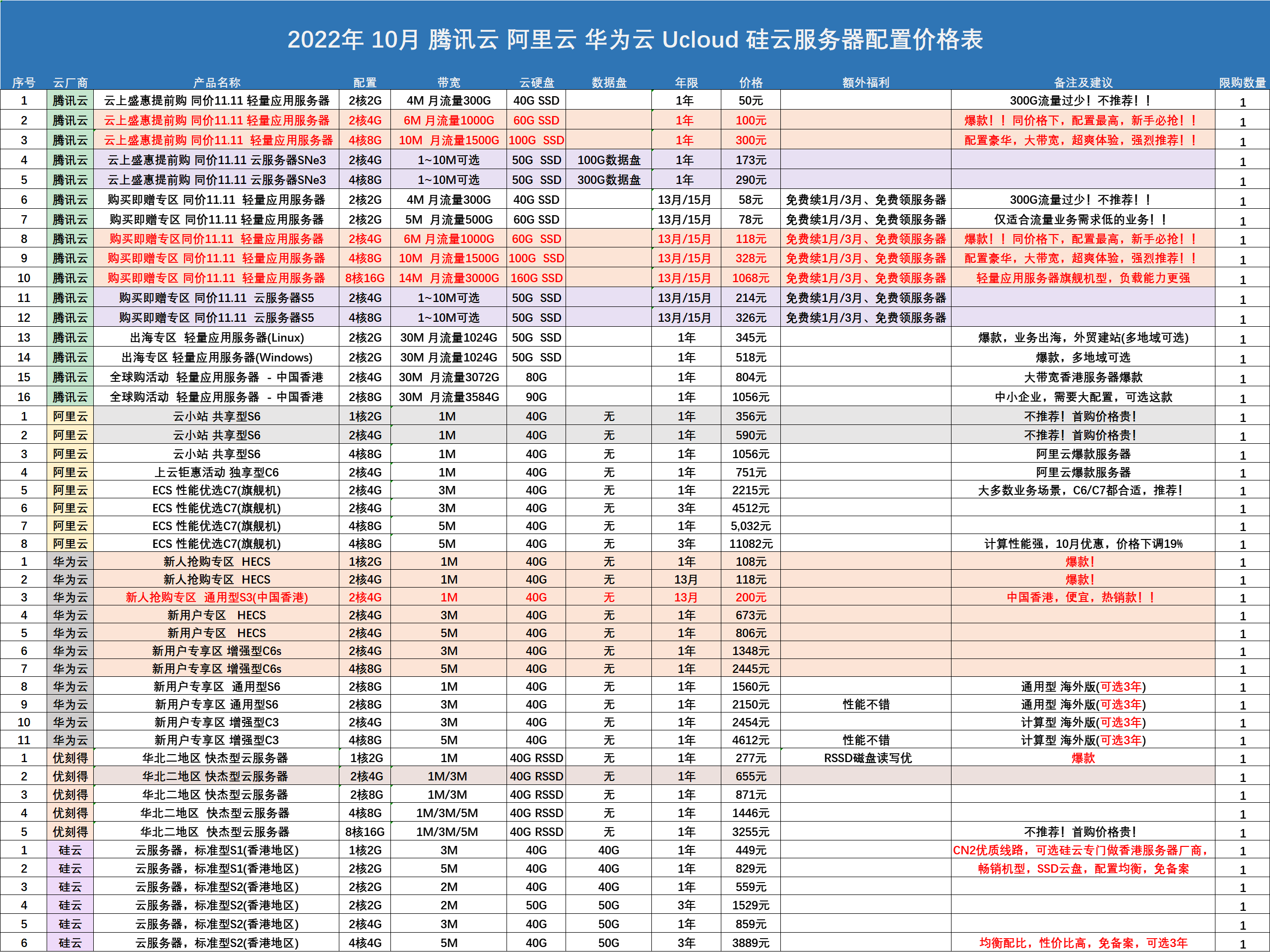Click the note '大带宽香港服务器爆款'
The width and height of the screenshot is (1270, 952).
pyautogui.click(x=1083, y=378)
